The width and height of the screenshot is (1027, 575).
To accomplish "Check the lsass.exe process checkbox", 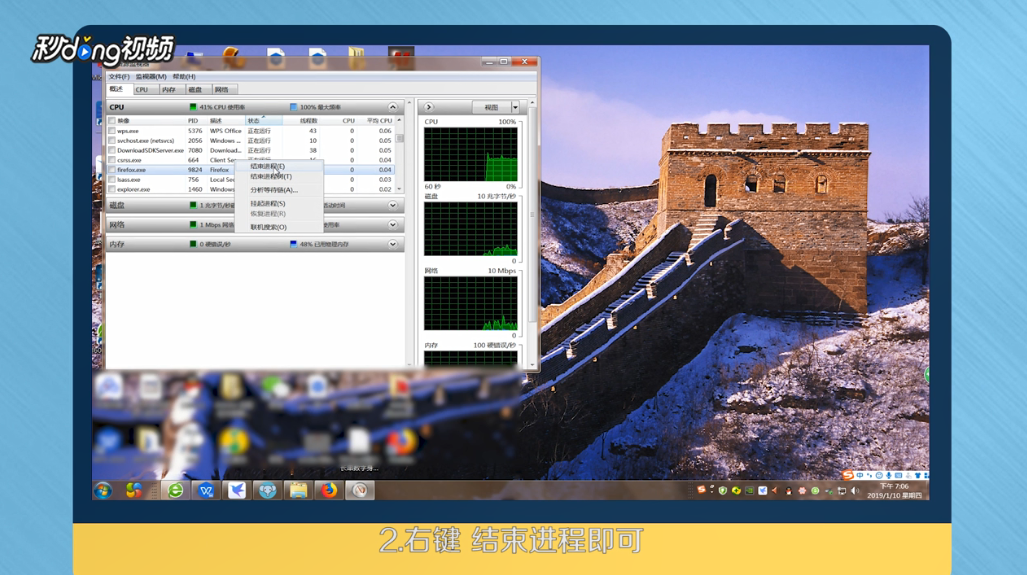I will pos(112,179).
